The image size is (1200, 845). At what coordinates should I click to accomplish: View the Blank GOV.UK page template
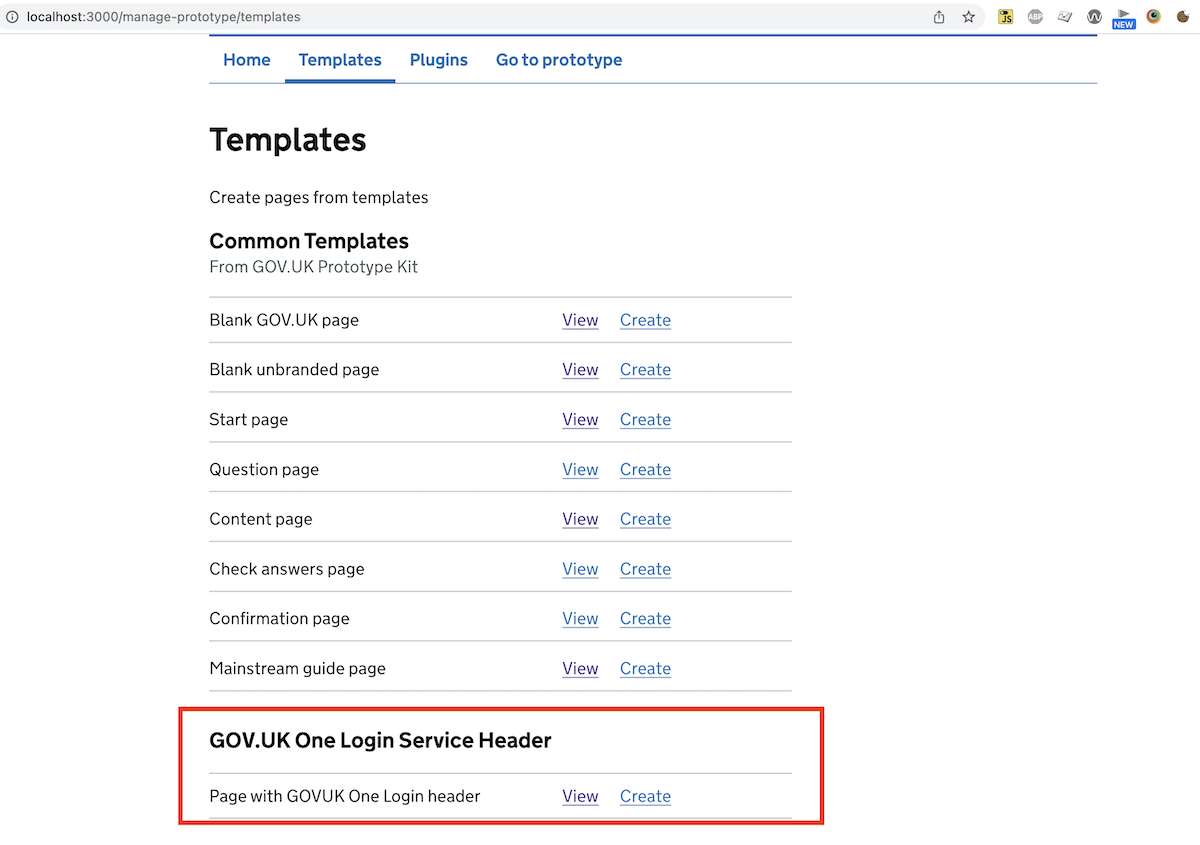(580, 320)
